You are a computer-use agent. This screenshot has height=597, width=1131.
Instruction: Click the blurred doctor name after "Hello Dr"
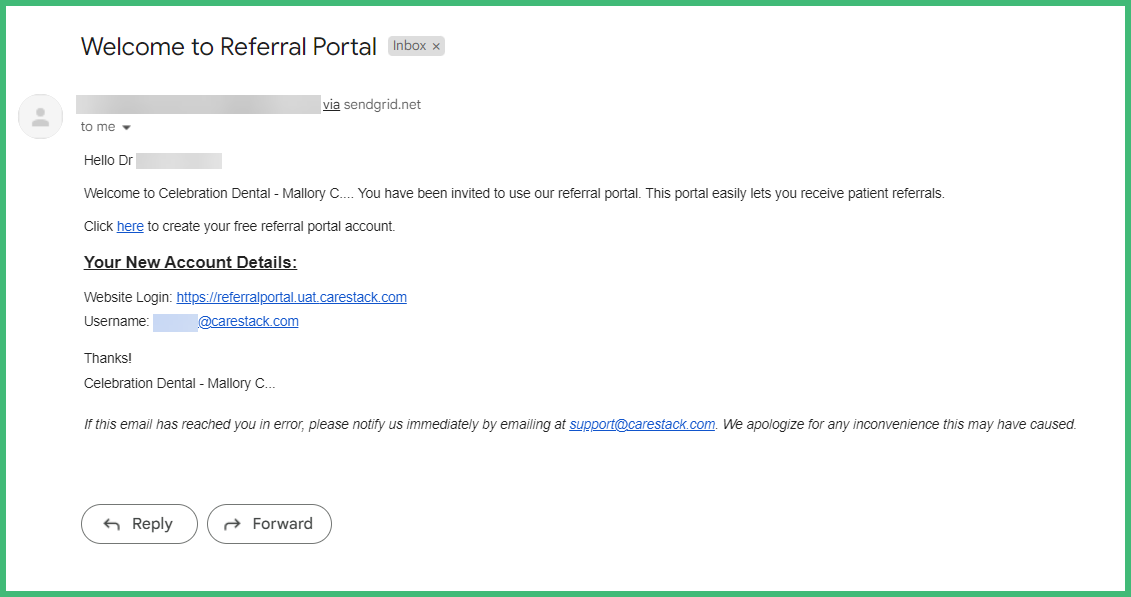click(x=178, y=160)
